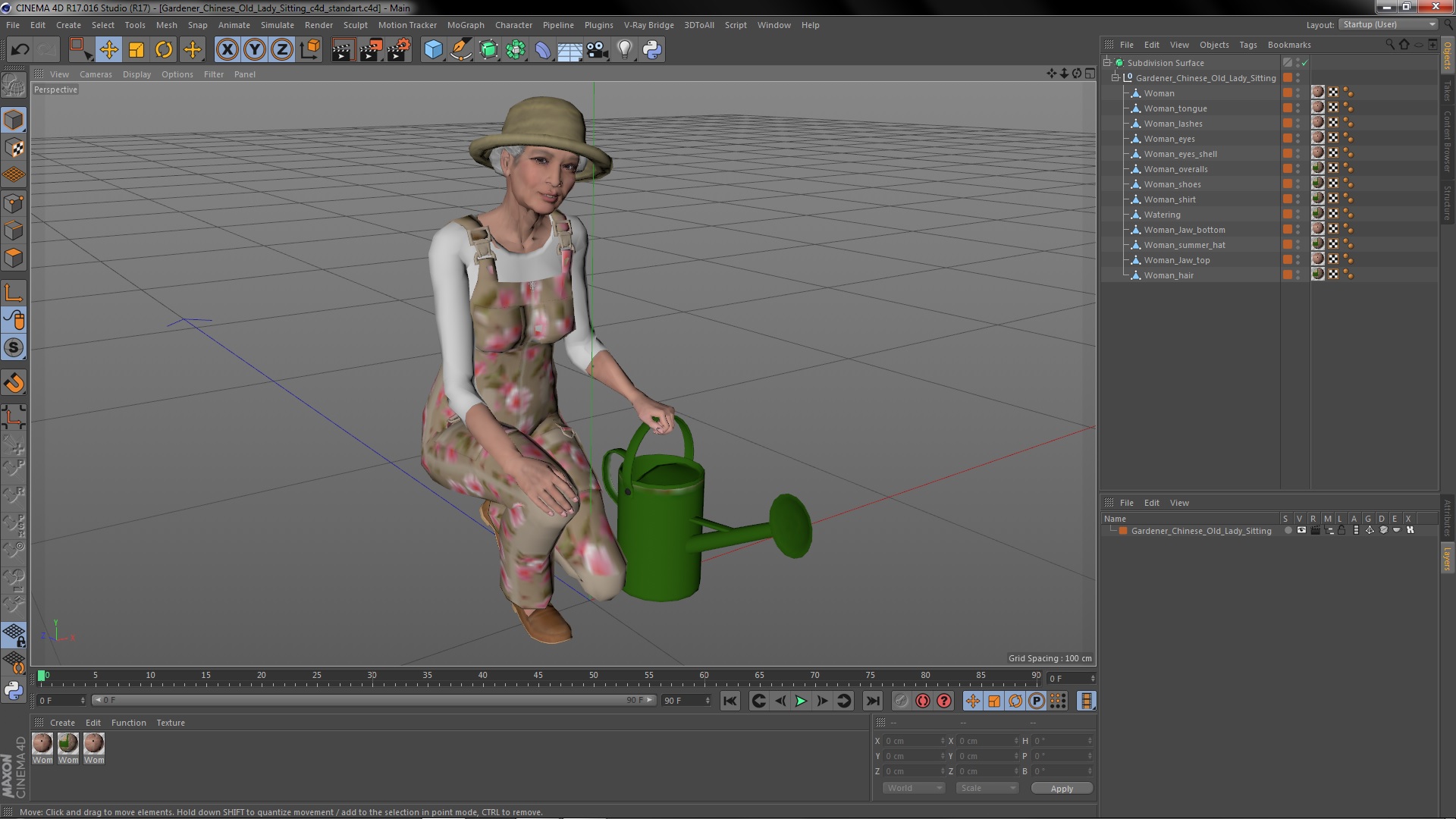Collapse Gardener_Chinese_Old_Lady_Sitting null node

[1116, 78]
